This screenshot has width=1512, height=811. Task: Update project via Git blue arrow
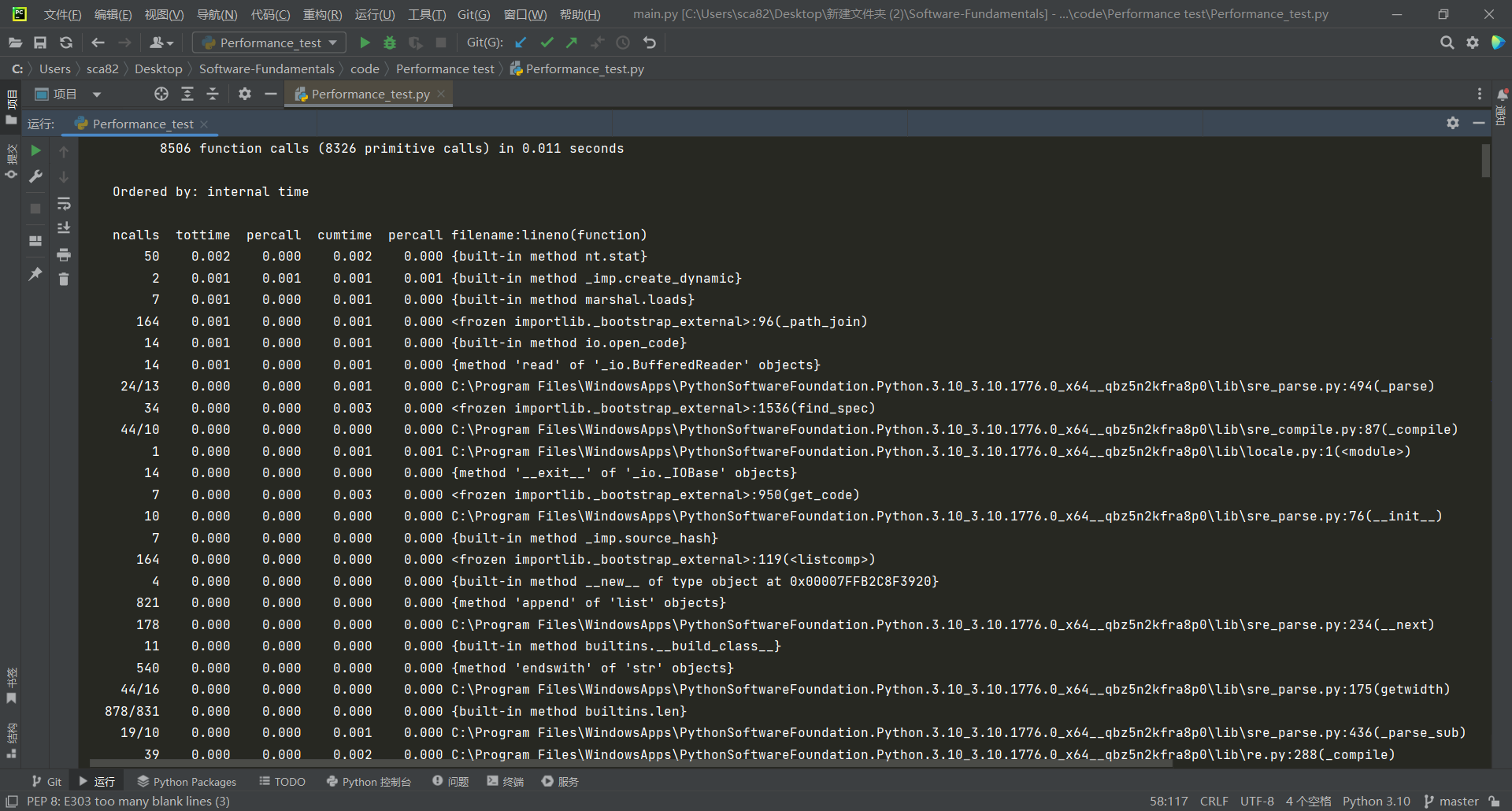(521, 43)
